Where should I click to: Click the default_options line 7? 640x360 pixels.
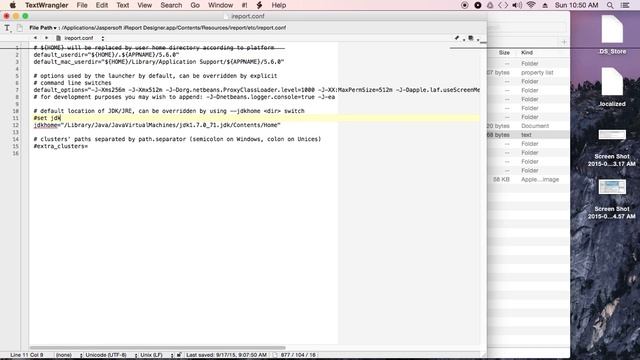[256, 90]
